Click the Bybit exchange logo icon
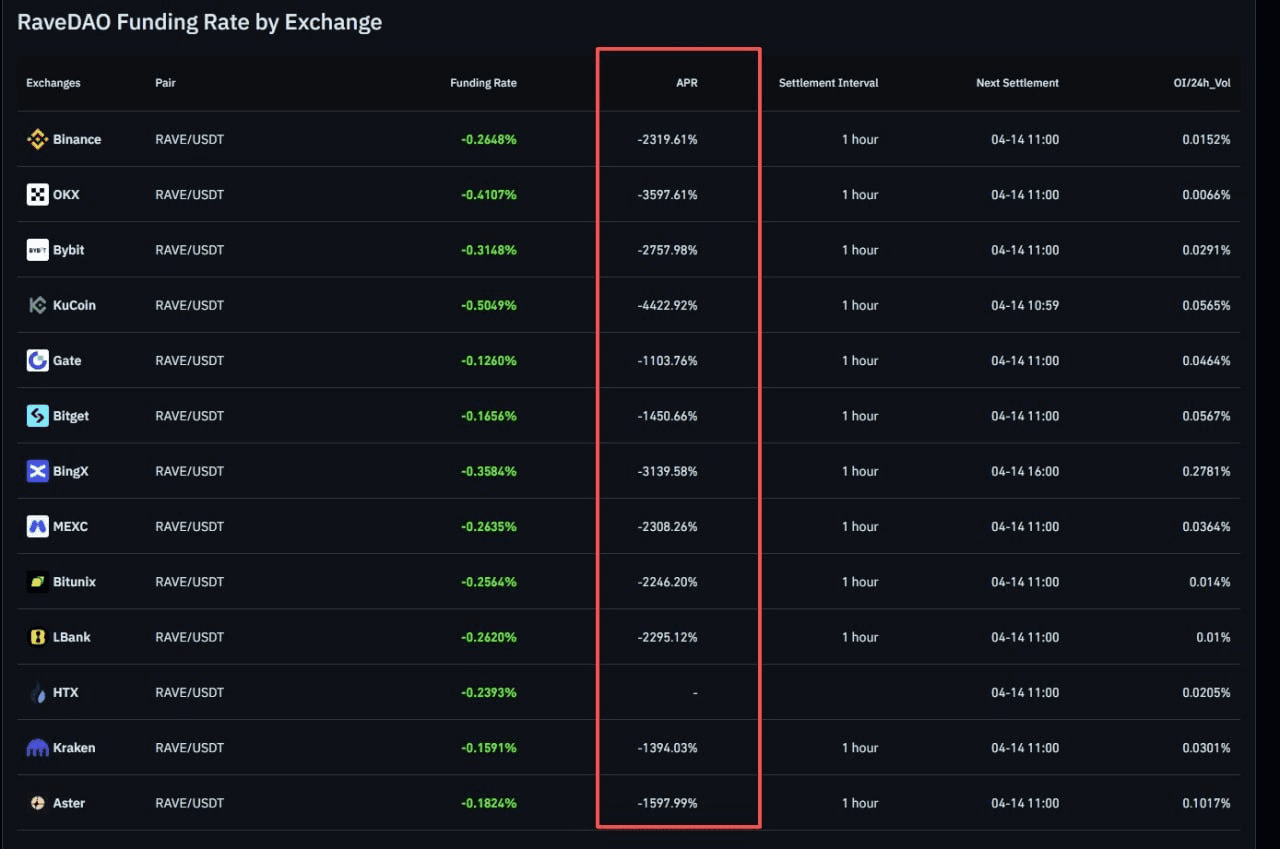This screenshot has width=1280, height=849. (37, 250)
